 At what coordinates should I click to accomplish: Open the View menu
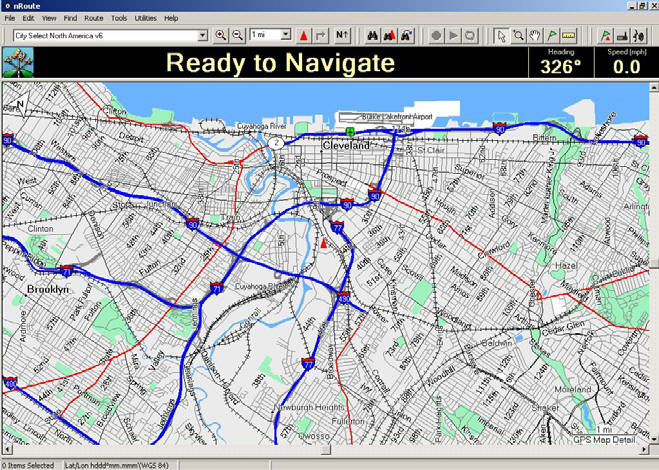coord(49,18)
